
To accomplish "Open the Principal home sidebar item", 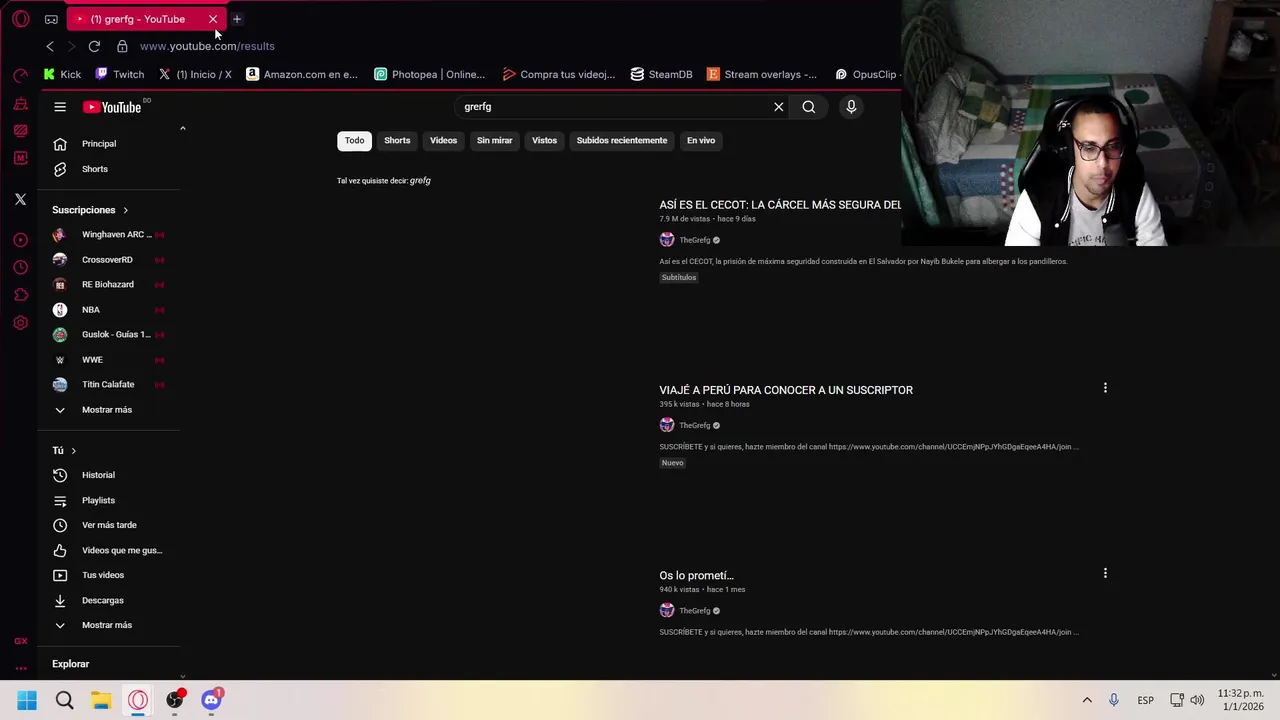I will [108, 144].
